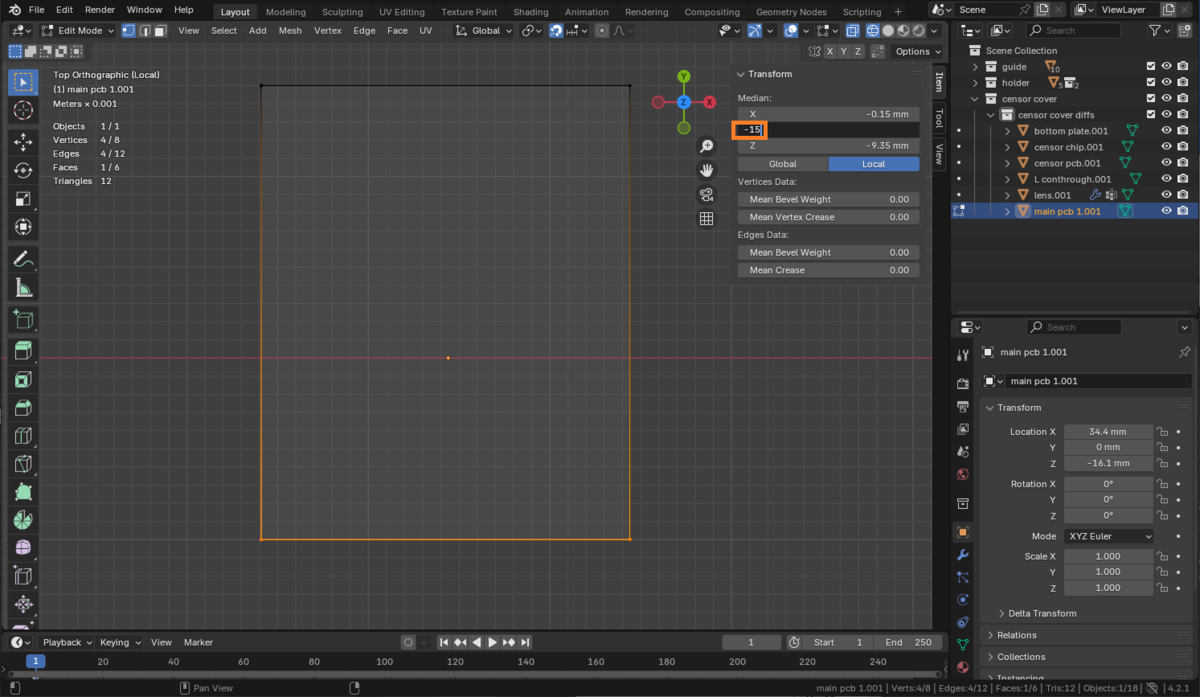Viewport: 1200px width, 697px height.
Task: Activate the Inset Faces tool
Action: (x=23, y=380)
